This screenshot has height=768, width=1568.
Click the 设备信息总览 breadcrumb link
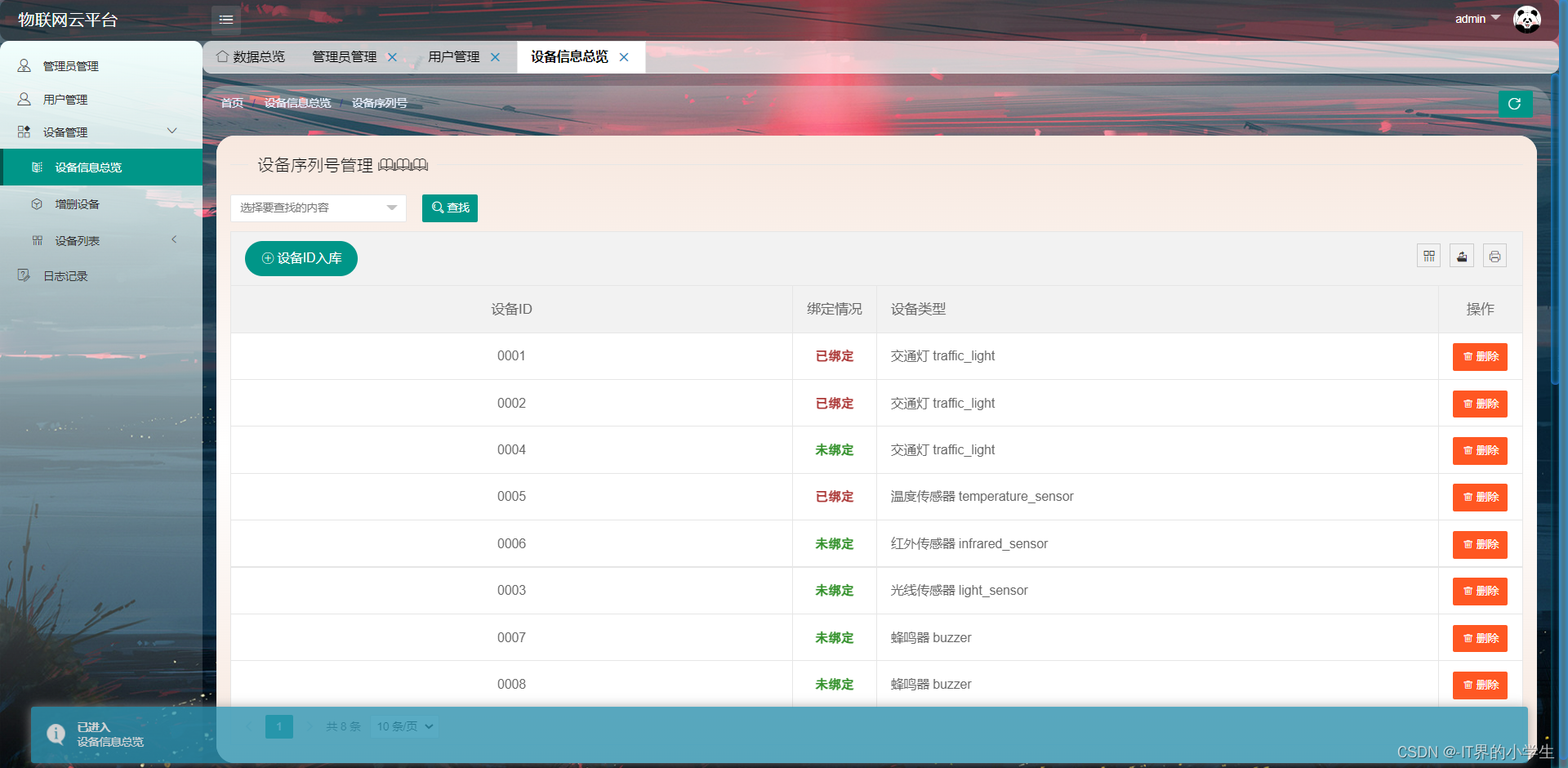(297, 103)
